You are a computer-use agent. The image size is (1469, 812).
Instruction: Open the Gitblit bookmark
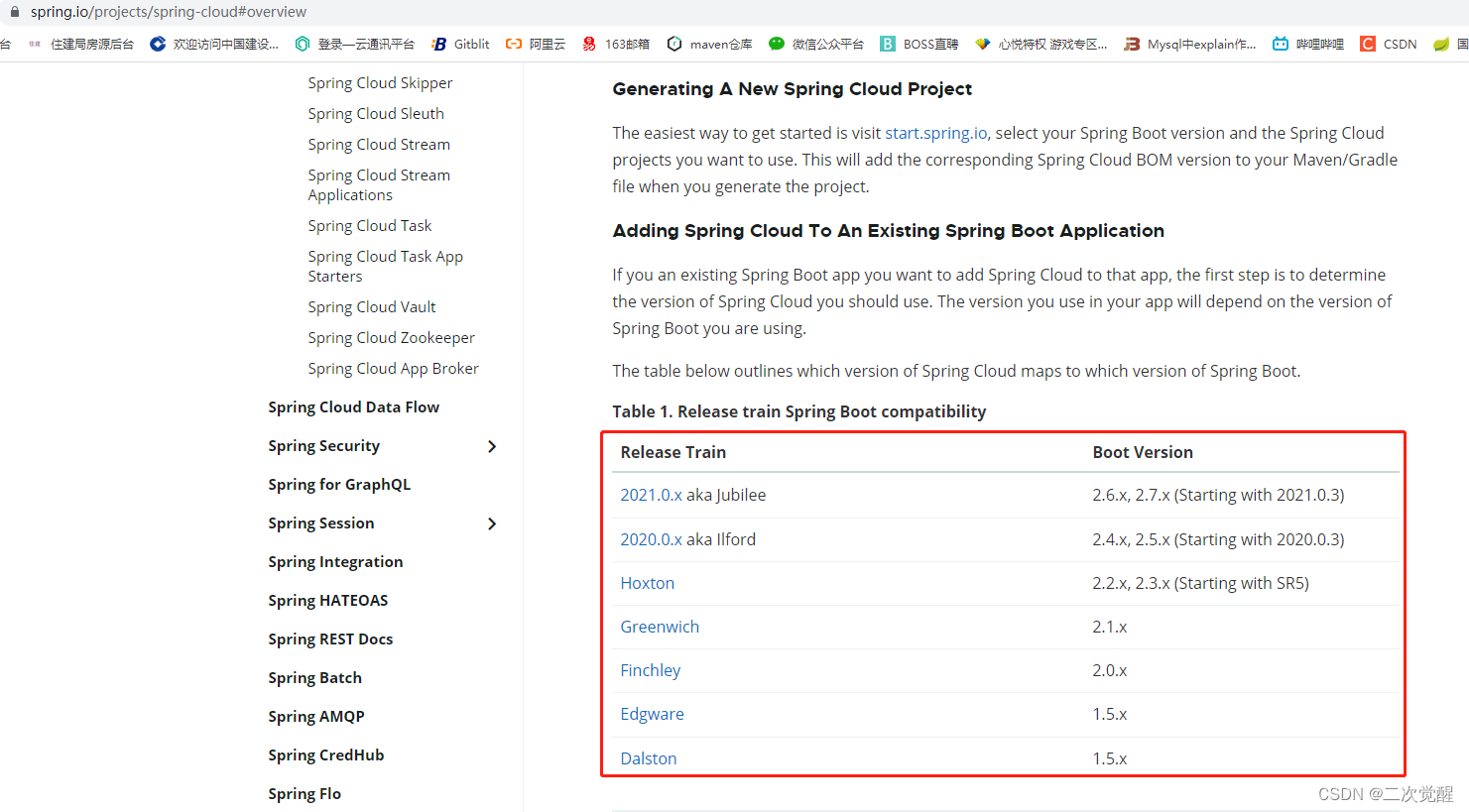click(459, 43)
